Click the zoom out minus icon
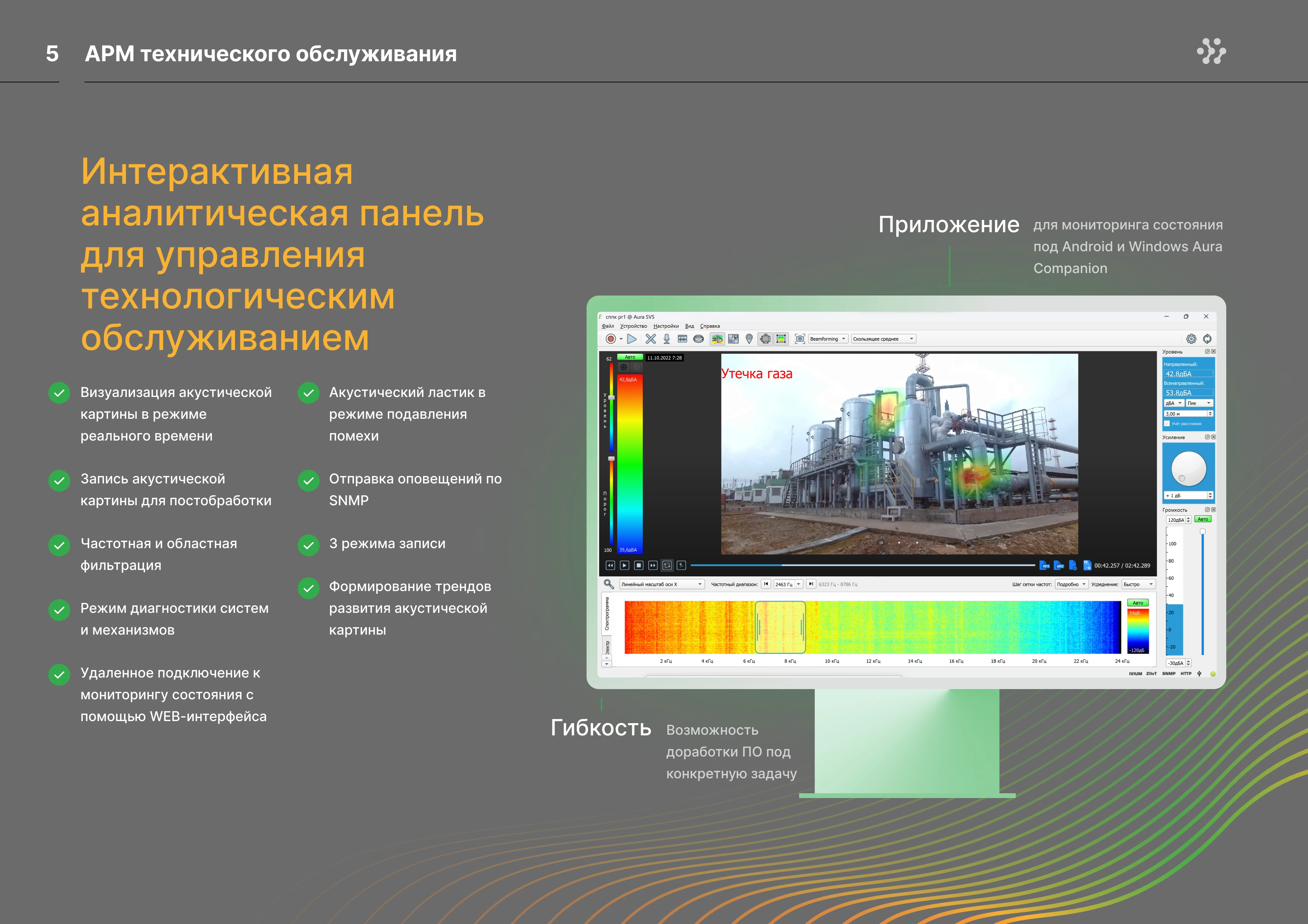This screenshot has width=1308, height=924. 637,367
